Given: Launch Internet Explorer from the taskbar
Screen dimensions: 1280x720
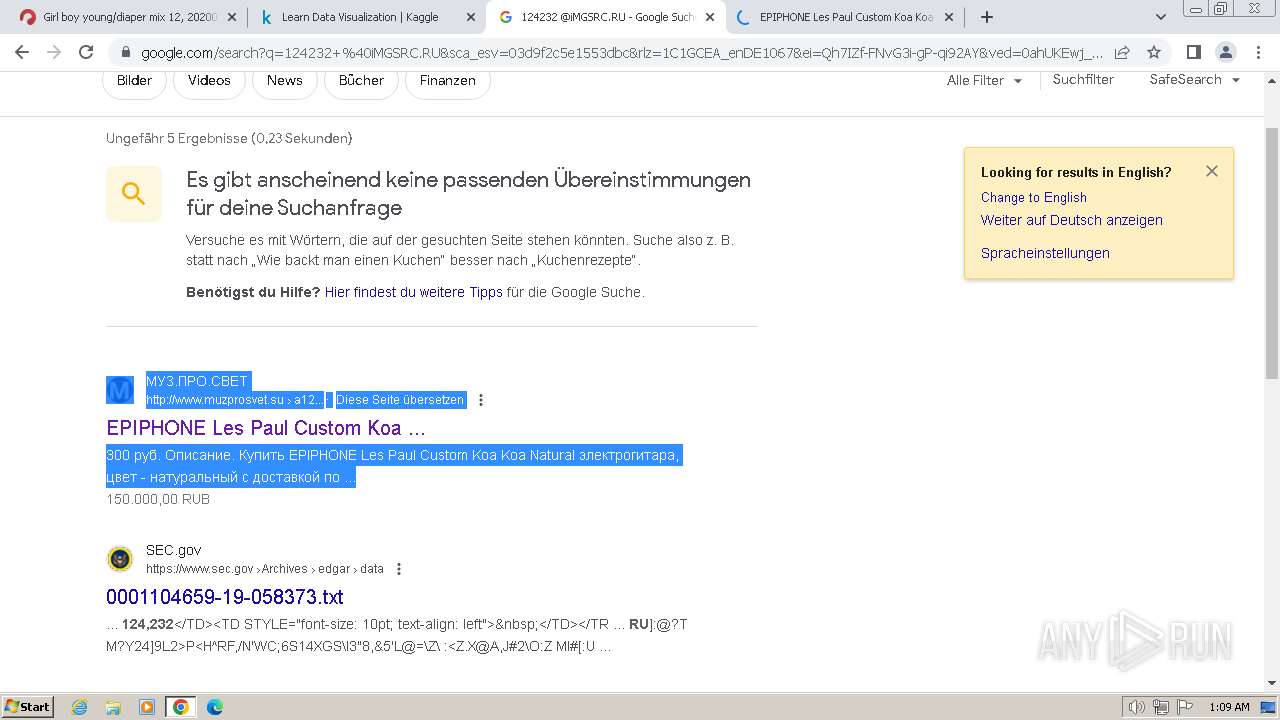Looking at the screenshot, I should (x=79, y=707).
